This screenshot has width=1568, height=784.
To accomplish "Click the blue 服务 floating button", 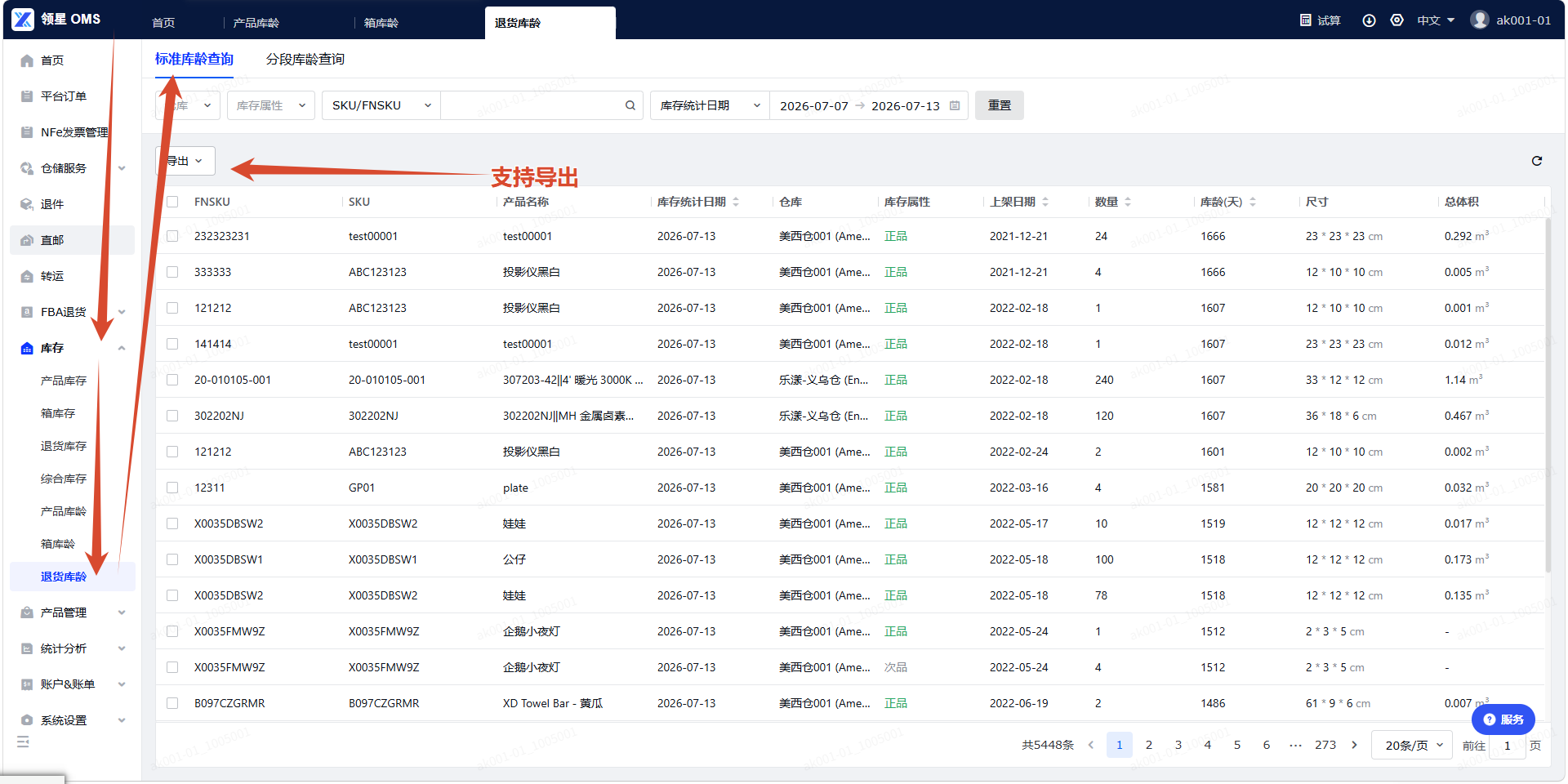I will coord(1503,719).
